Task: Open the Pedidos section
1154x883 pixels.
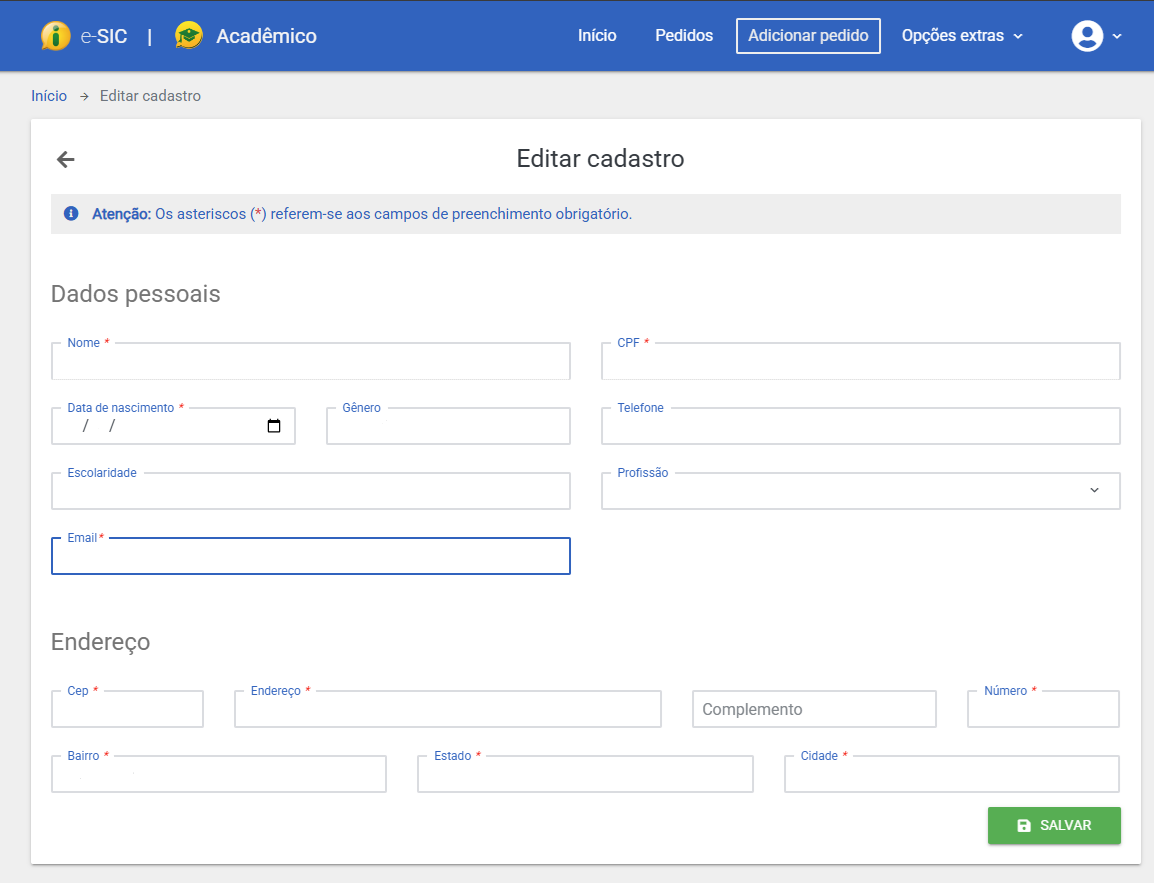Action: point(684,35)
